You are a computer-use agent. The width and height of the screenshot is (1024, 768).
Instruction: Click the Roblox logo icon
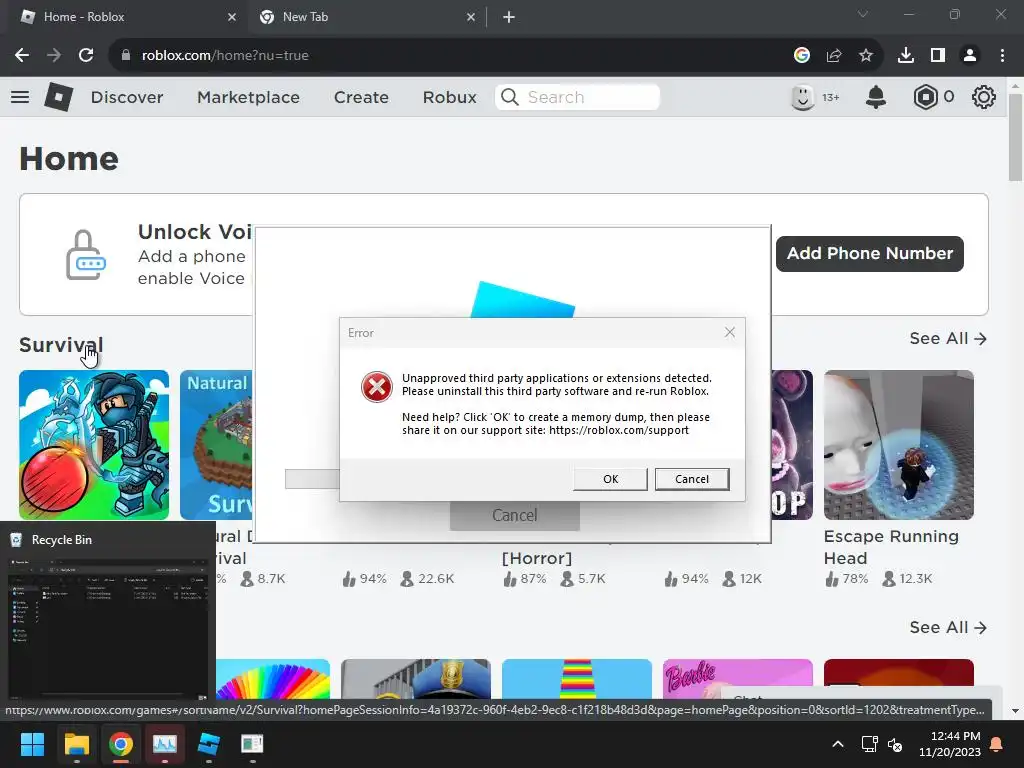[x=59, y=97]
